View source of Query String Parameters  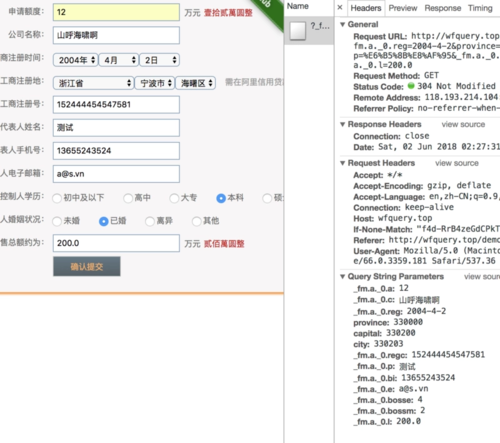[x=482, y=277]
